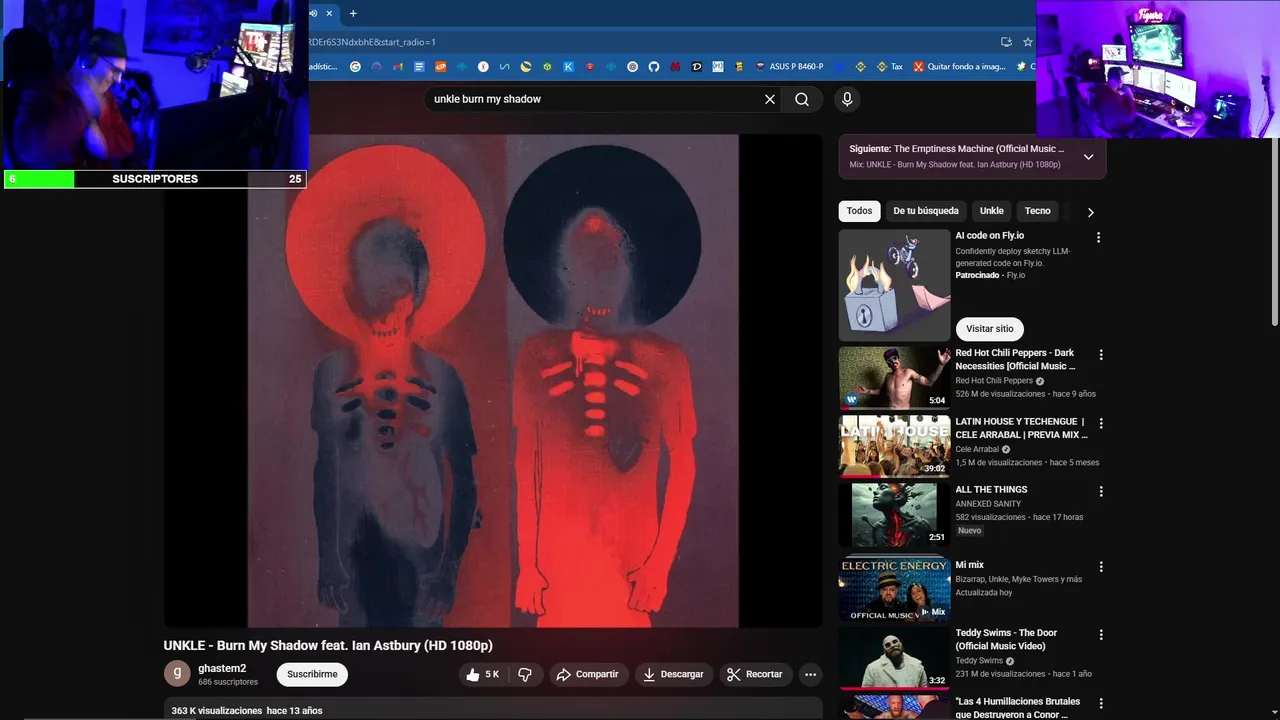The image size is (1280, 720).
Task: Open the more actions menu beside Recortar
Action: (811, 675)
